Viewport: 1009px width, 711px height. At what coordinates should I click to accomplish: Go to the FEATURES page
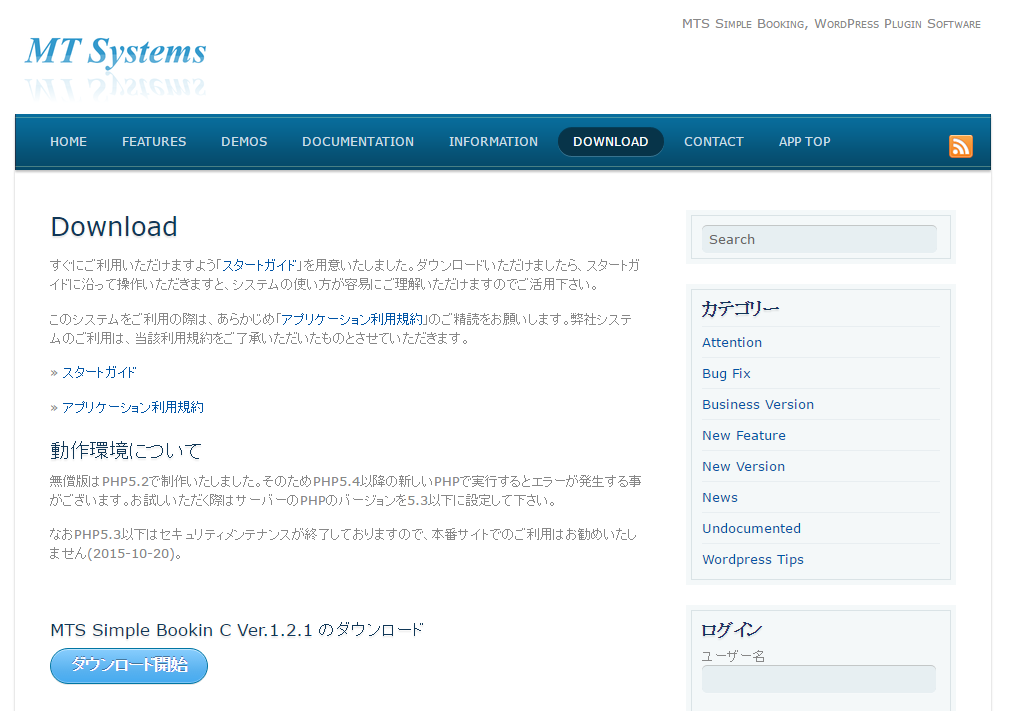[x=154, y=142]
